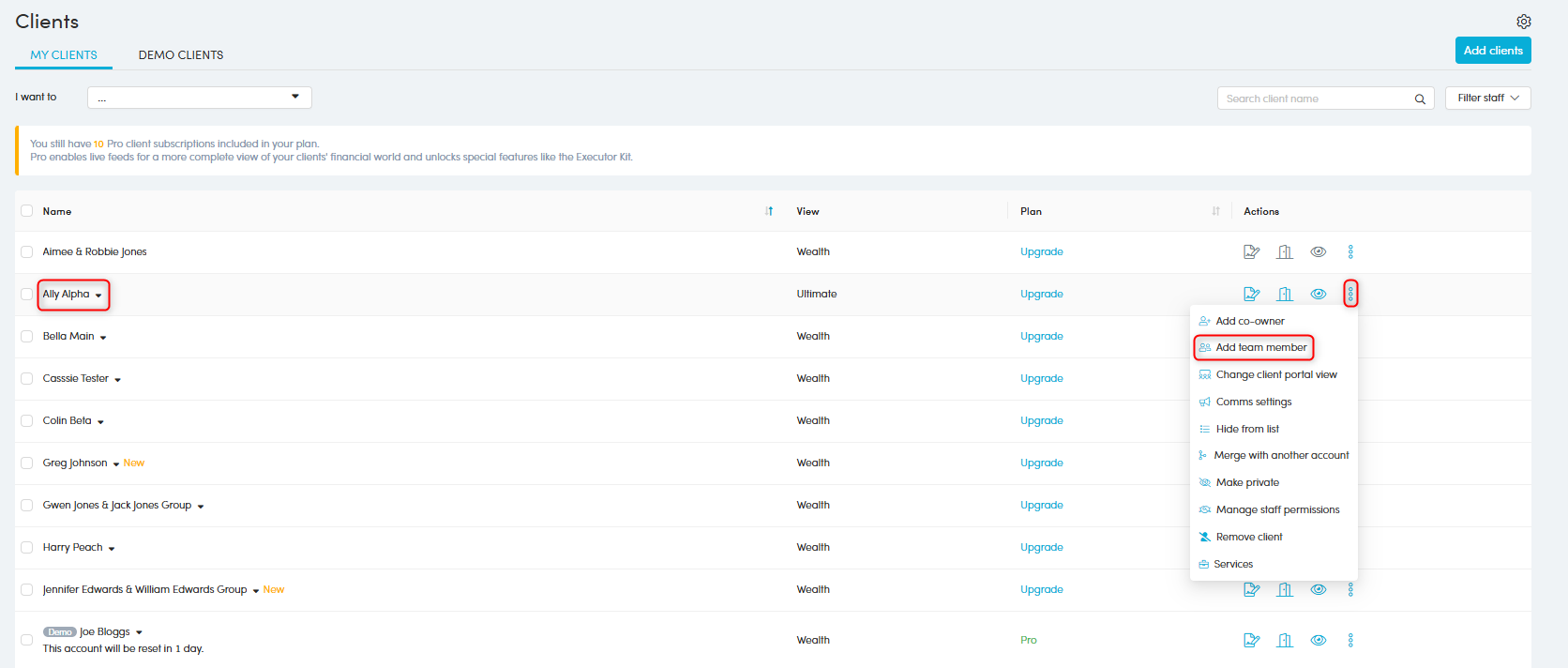This screenshot has height=668, width=1568.
Task: Select the Colin Beta row checkbox
Action: (27, 420)
